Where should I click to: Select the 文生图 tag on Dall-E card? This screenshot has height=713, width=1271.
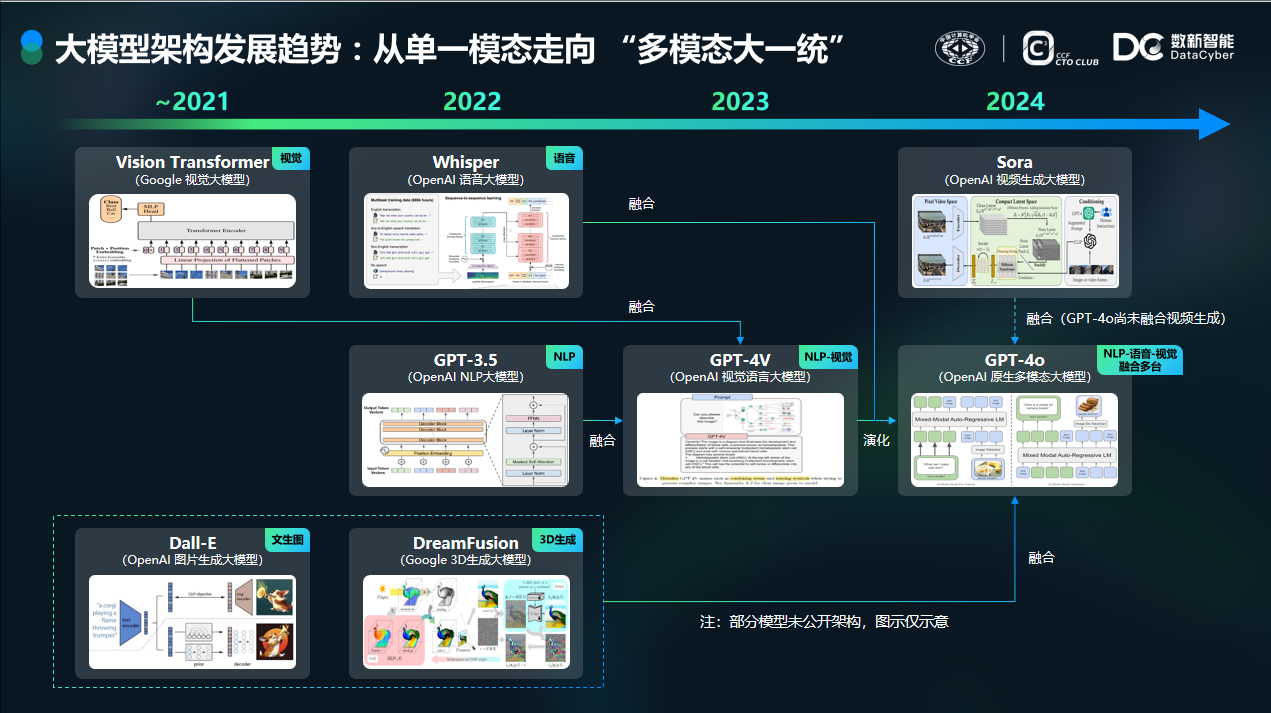click(x=287, y=539)
